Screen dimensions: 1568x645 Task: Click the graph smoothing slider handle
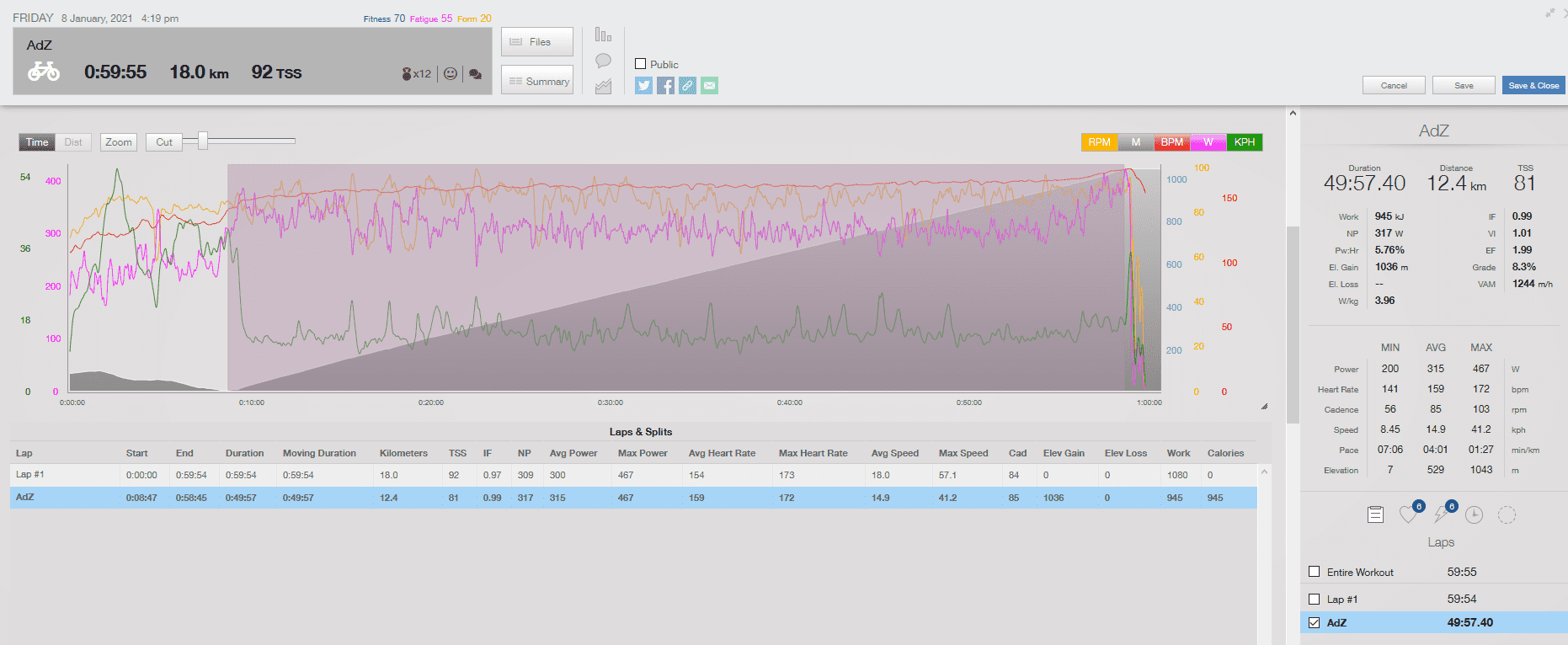click(202, 141)
